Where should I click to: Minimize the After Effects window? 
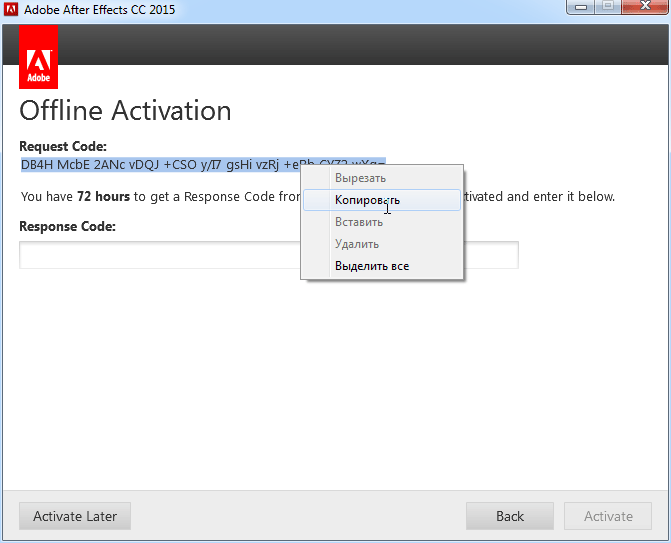[581, 7]
